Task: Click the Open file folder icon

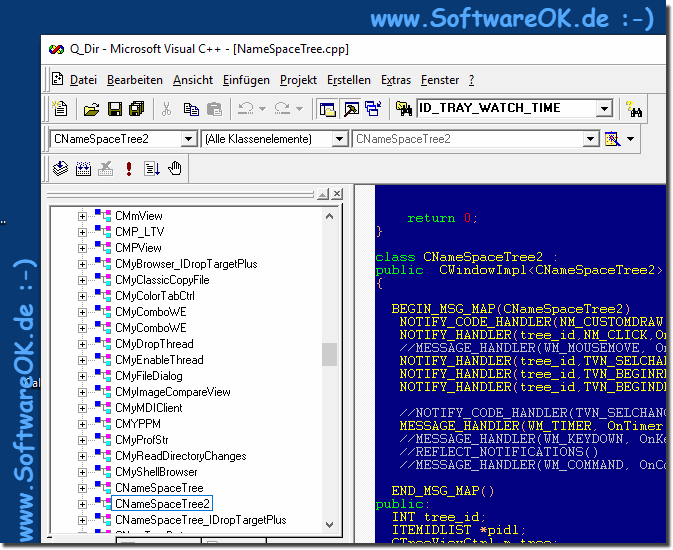Action: 91,109
